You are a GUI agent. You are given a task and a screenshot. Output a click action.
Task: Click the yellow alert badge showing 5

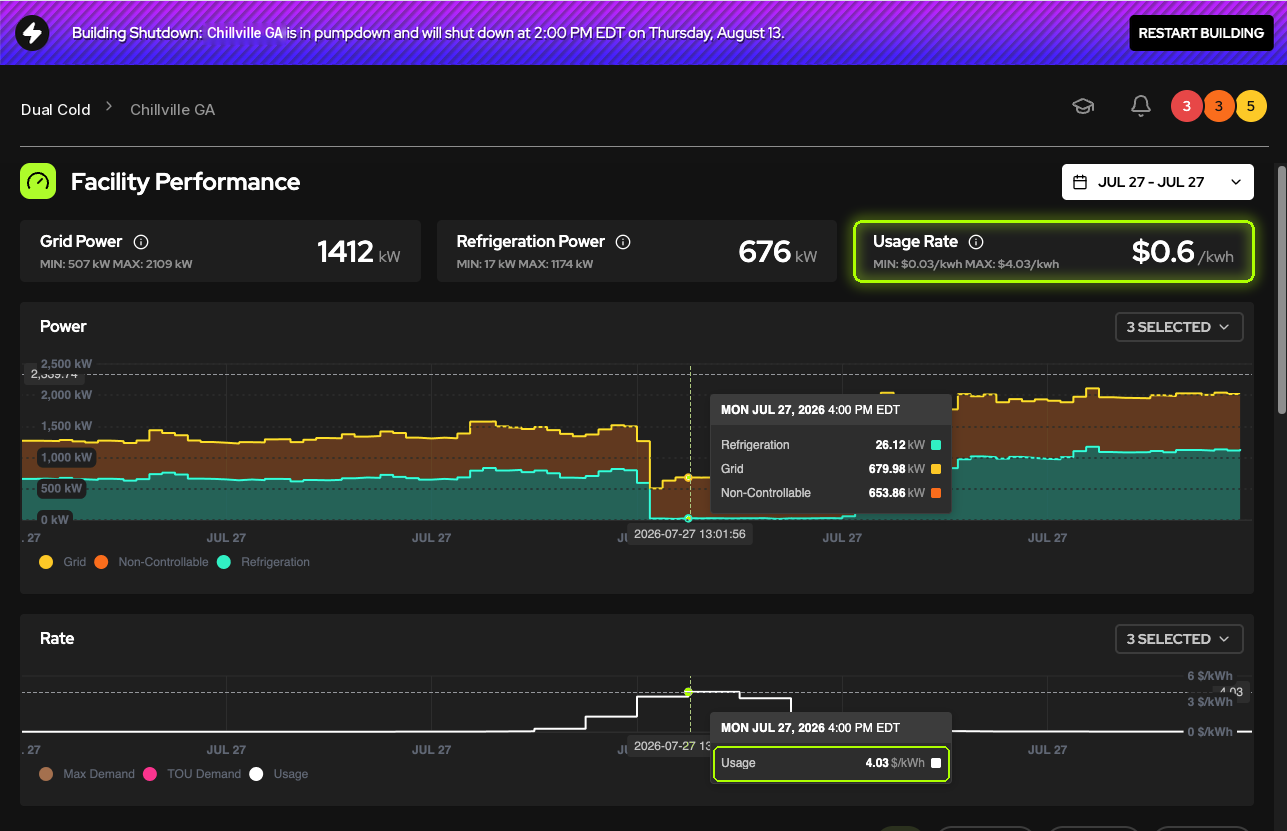[x=1251, y=106]
